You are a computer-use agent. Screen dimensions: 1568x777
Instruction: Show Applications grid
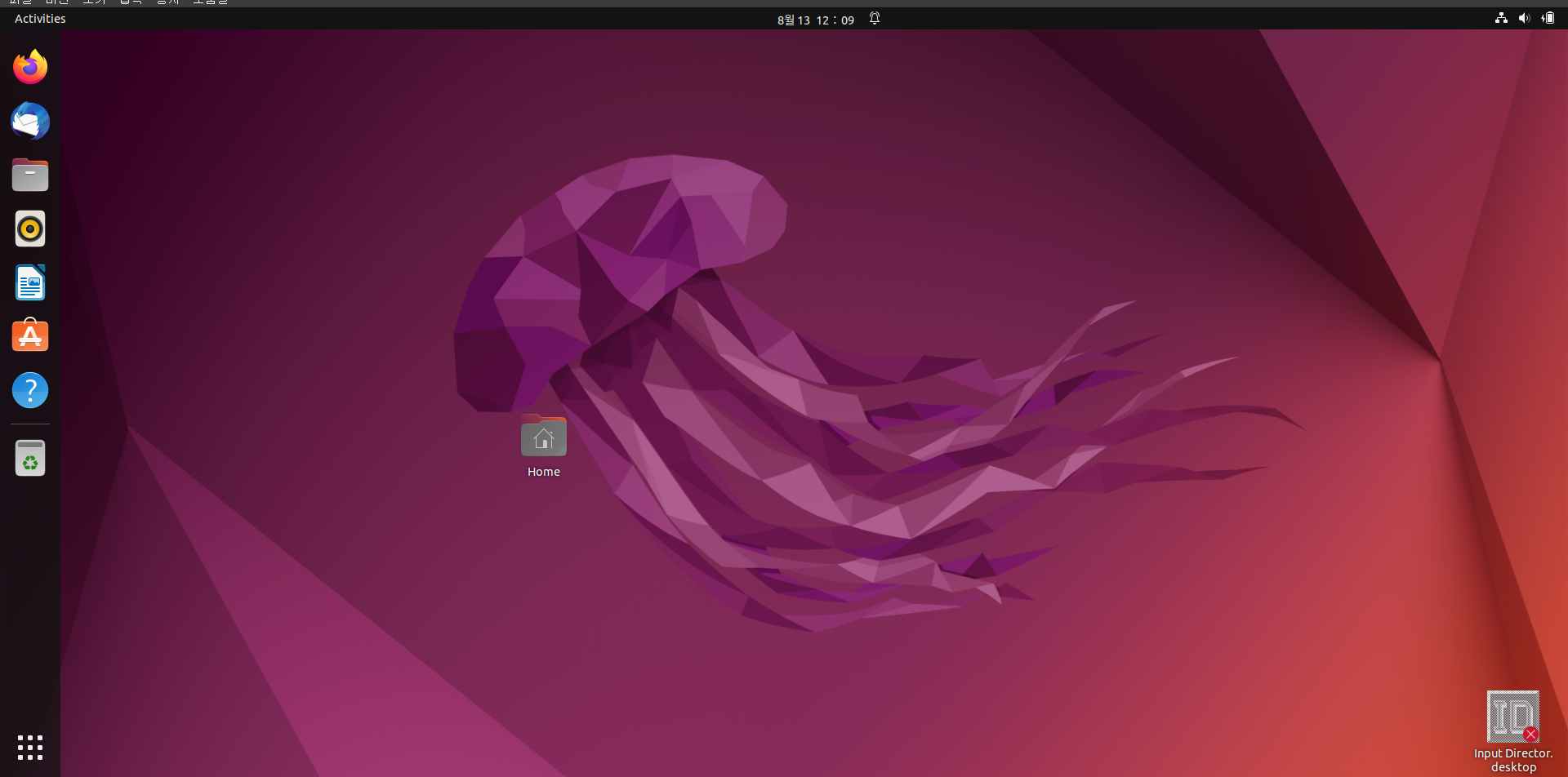pos(30,748)
